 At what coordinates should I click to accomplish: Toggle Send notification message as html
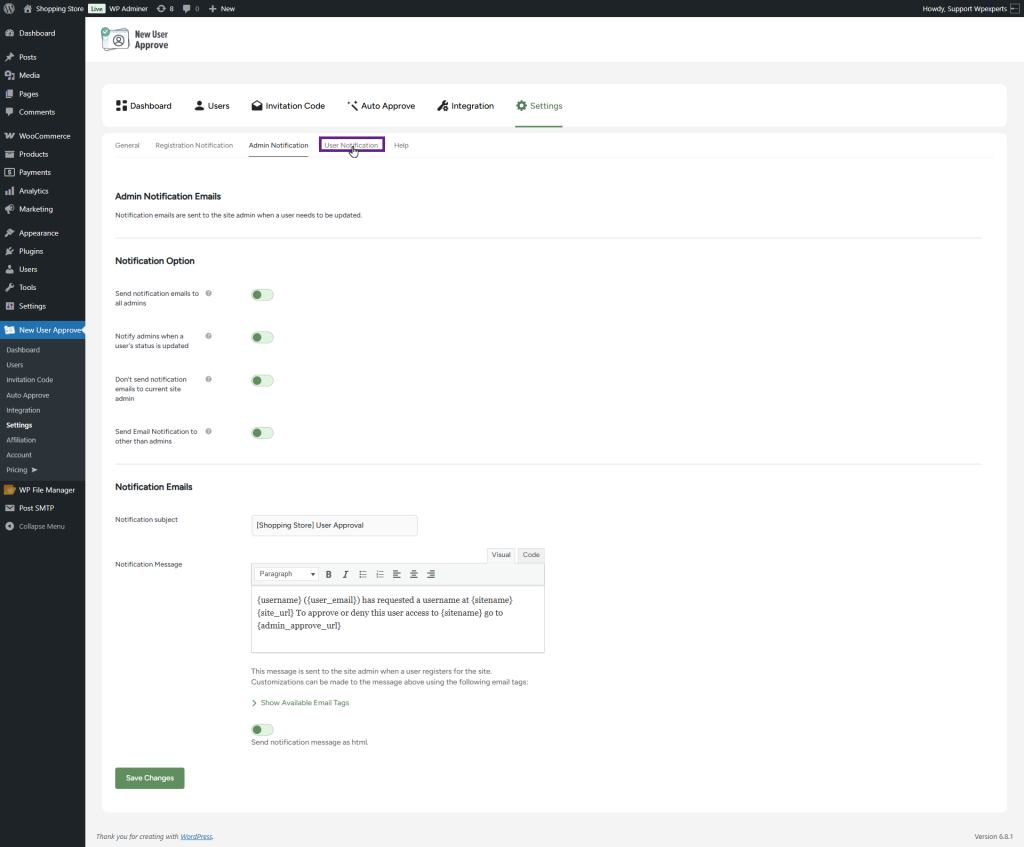click(263, 730)
